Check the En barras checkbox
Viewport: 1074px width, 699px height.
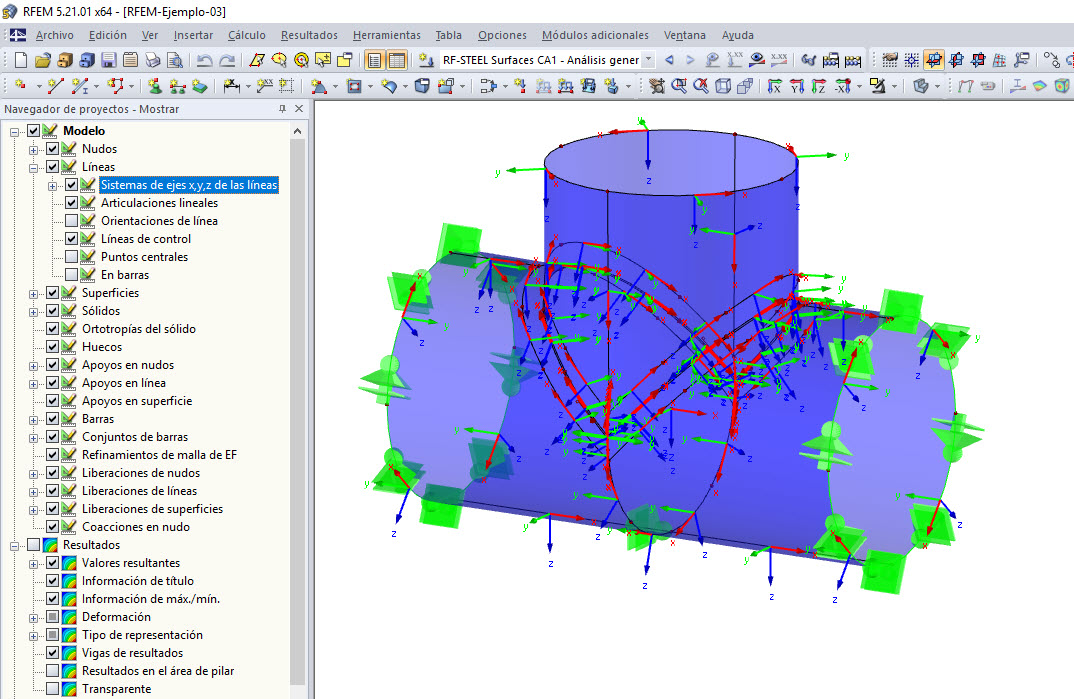pos(71,275)
